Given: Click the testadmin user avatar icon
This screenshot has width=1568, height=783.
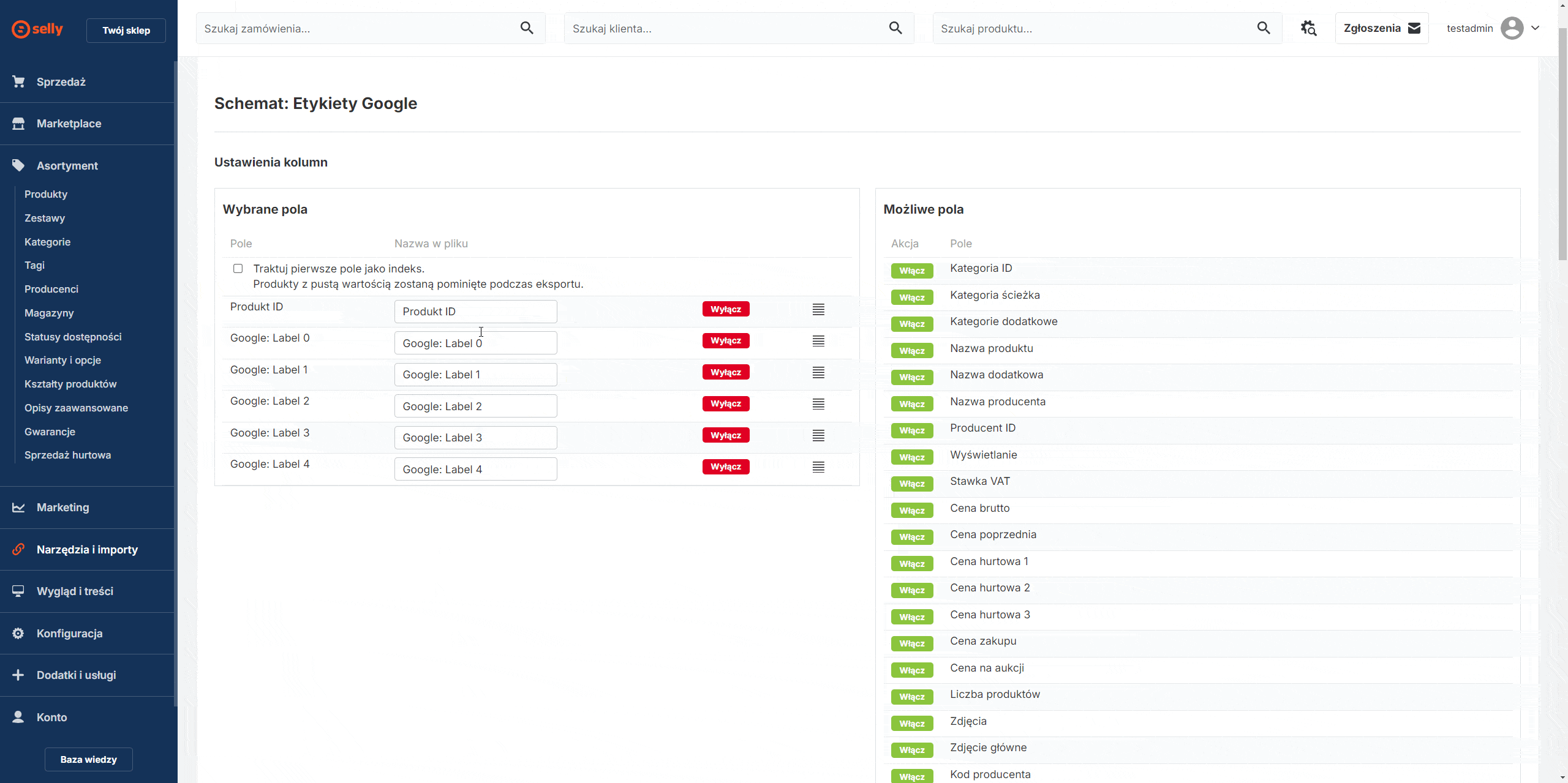Looking at the screenshot, I should pyautogui.click(x=1512, y=28).
